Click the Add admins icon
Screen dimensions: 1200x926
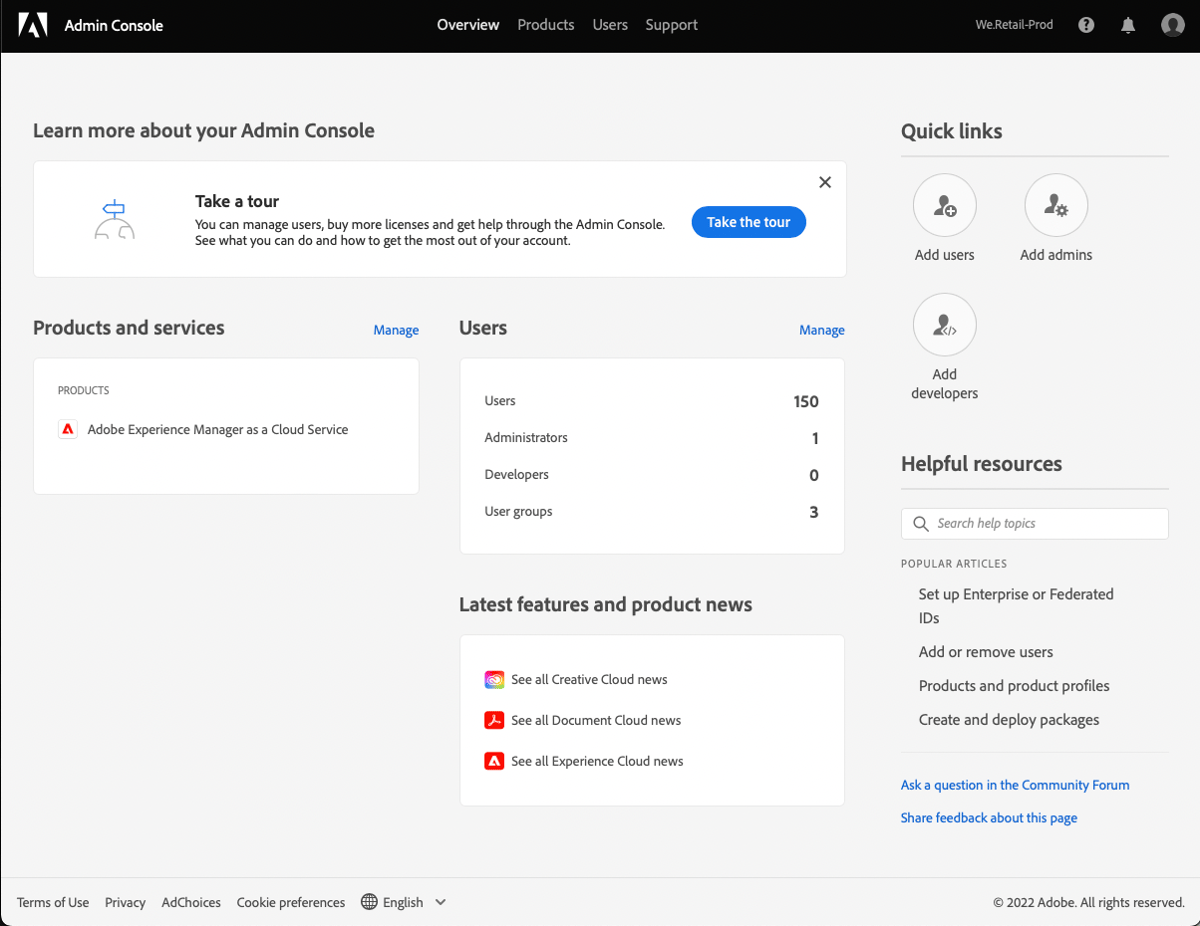1055,204
